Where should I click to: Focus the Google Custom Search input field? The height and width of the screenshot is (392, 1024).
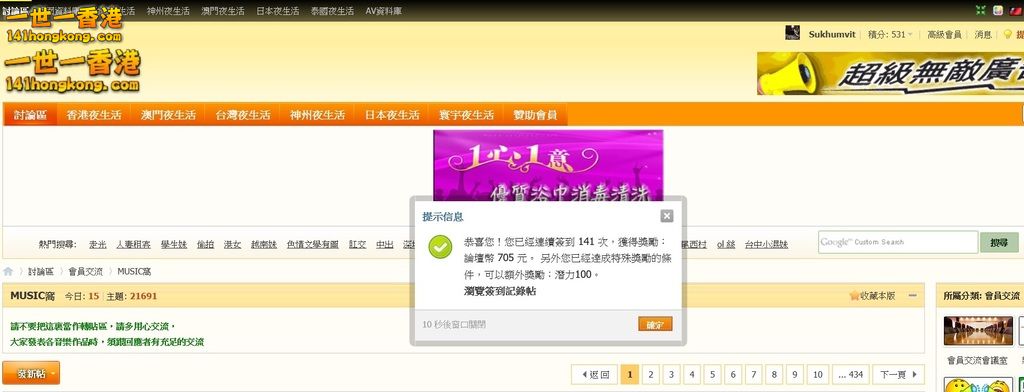click(x=897, y=242)
